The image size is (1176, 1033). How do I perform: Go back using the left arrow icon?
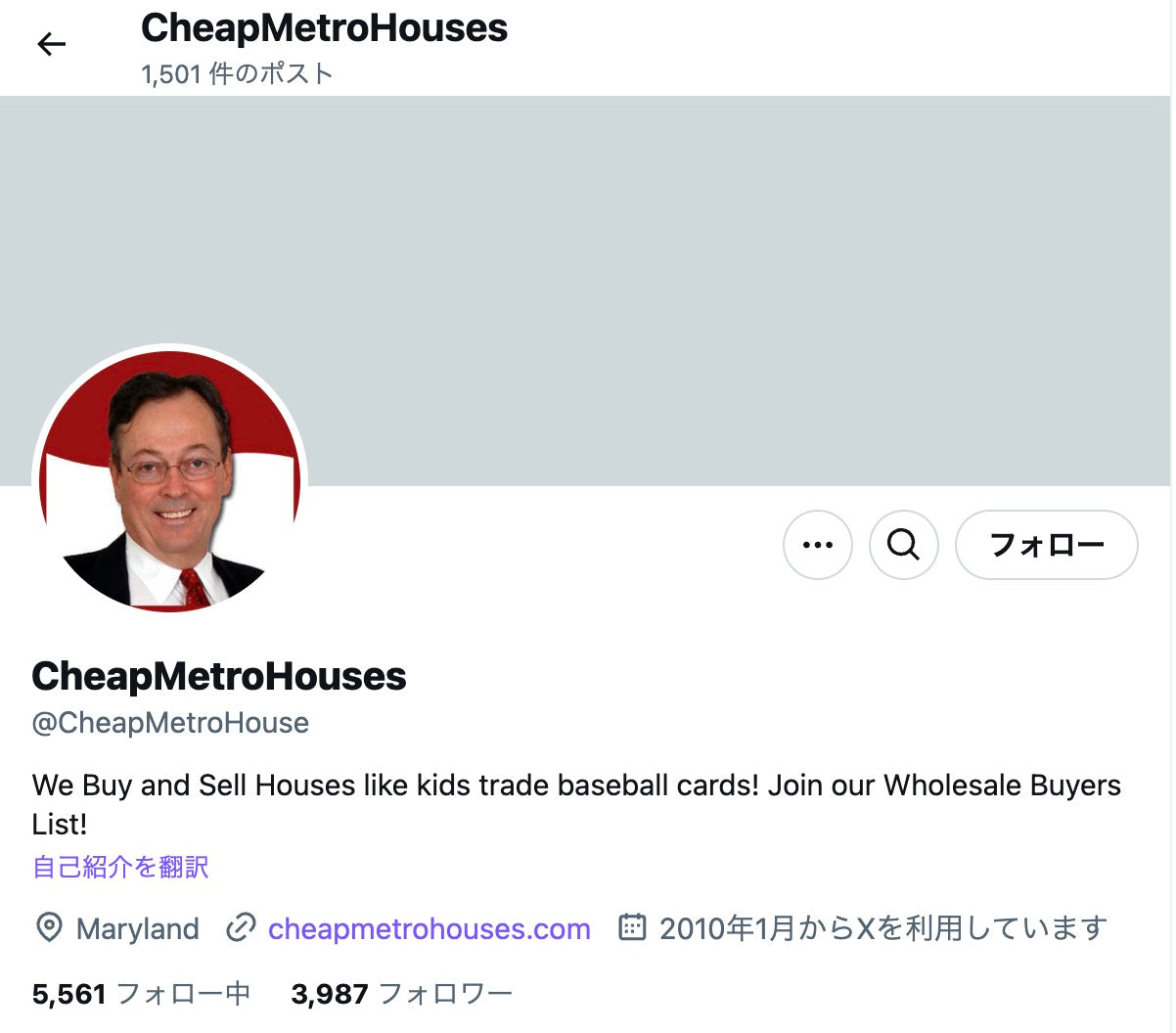point(51,44)
